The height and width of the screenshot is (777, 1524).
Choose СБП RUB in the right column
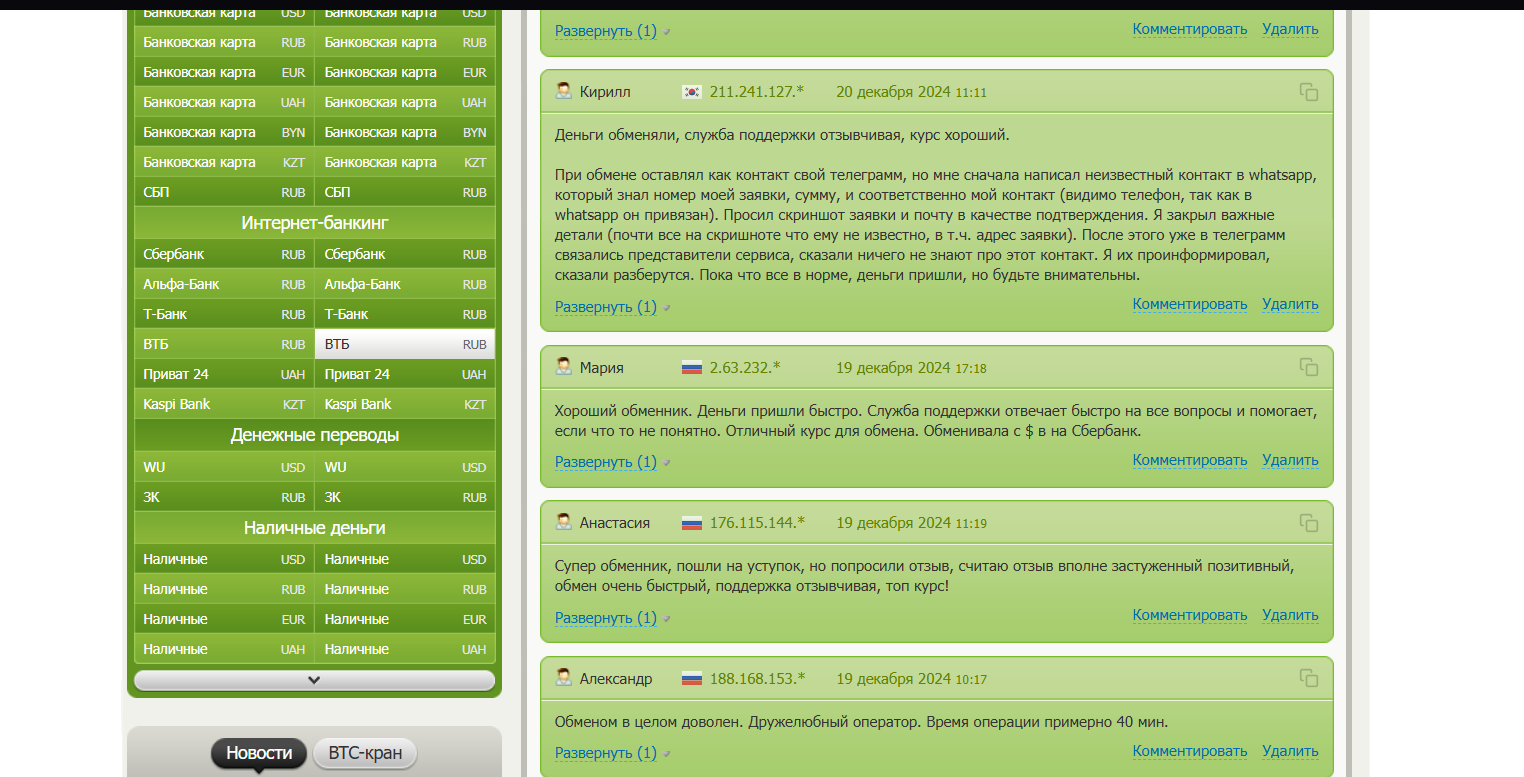tap(405, 192)
